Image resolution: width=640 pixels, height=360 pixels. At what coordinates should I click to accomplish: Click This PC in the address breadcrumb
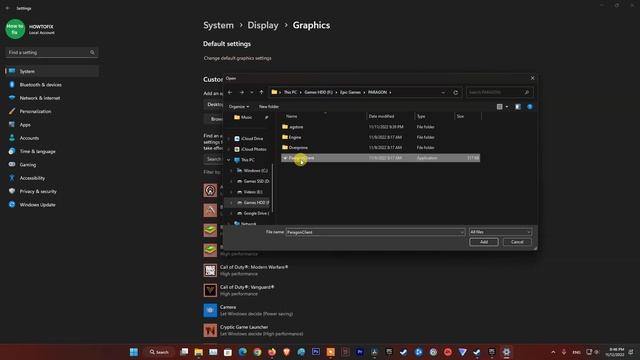[x=290, y=92]
